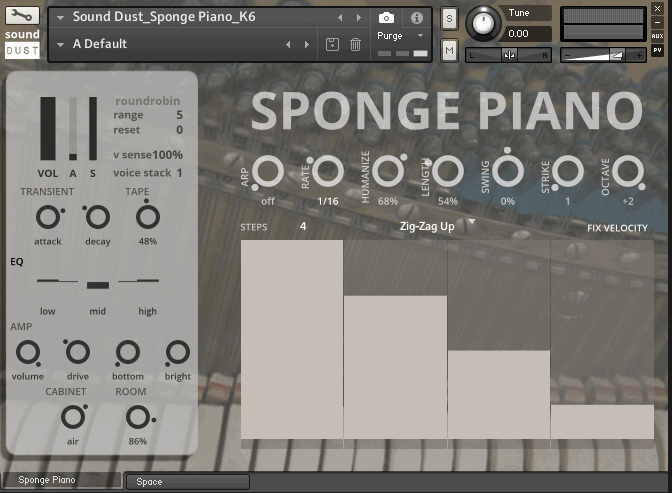Minimize instrument view with the minus icon
The width and height of the screenshot is (672, 493).
pyautogui.click(x=657, y=22)
